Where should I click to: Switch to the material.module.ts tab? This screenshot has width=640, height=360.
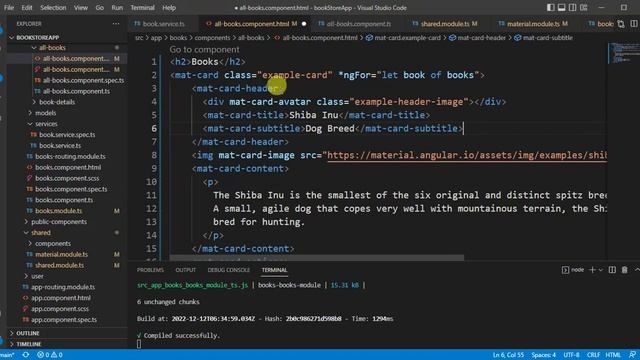point(533,24)
